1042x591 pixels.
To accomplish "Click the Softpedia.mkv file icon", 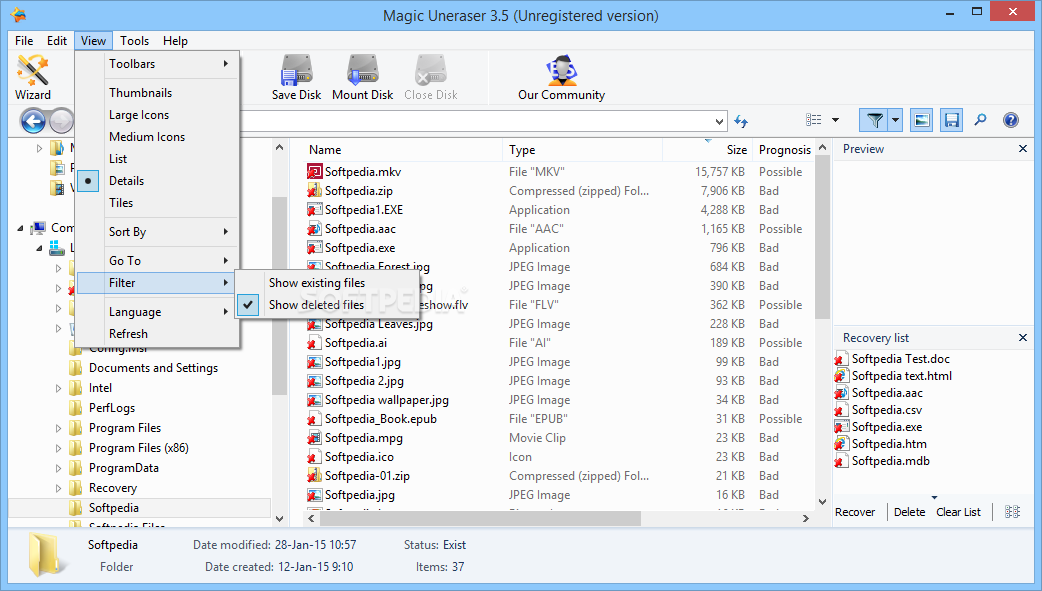I will (314, 172).
